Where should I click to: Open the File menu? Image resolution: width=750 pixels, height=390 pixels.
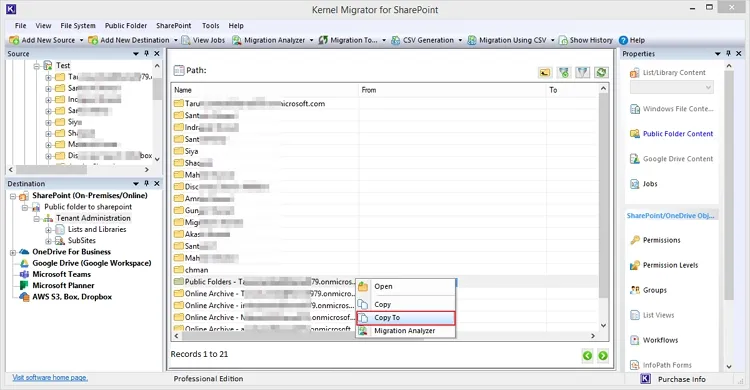tap(21, 25)
